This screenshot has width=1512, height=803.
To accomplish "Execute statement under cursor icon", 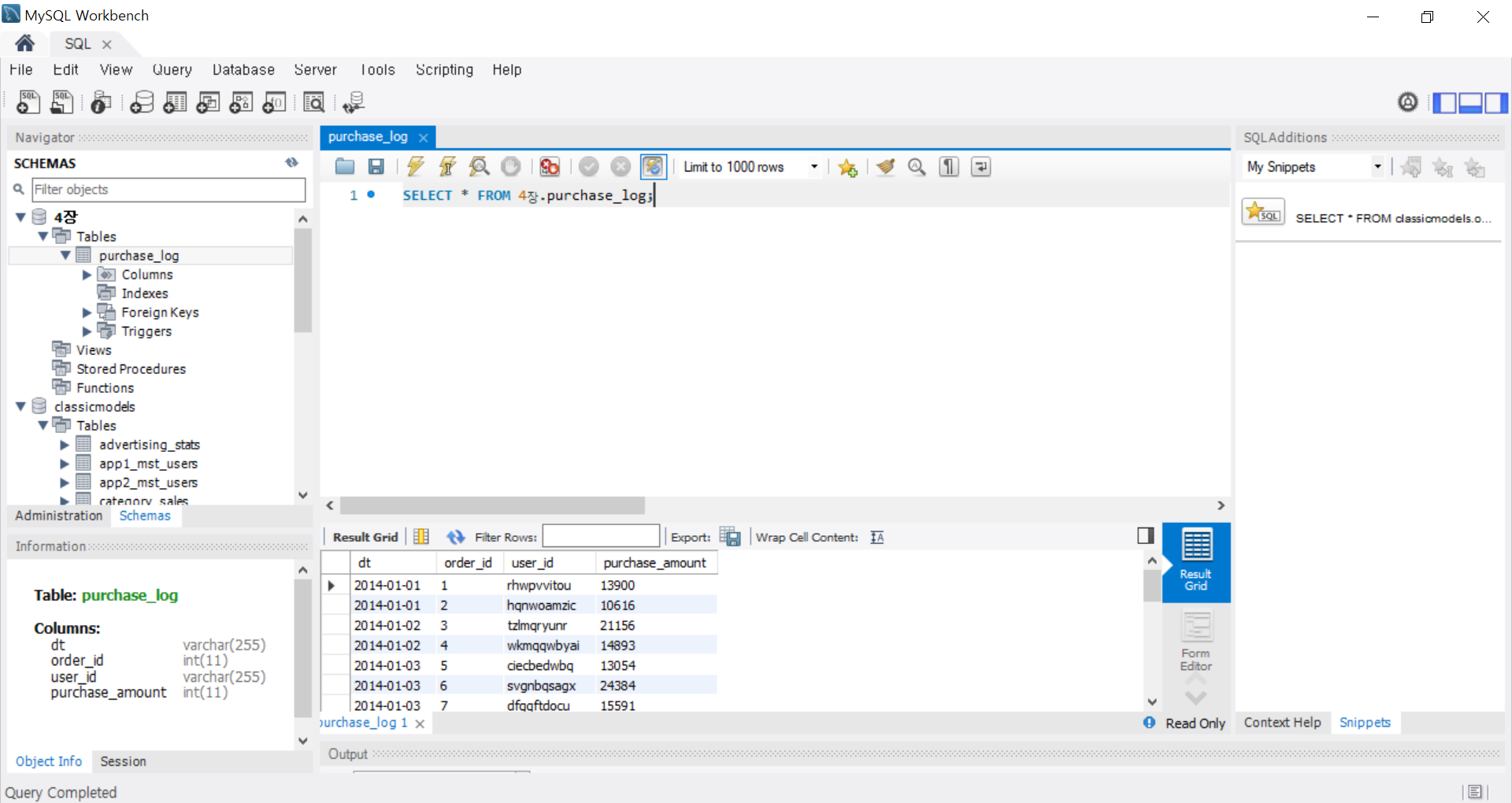I will click(x=447, y=166).
